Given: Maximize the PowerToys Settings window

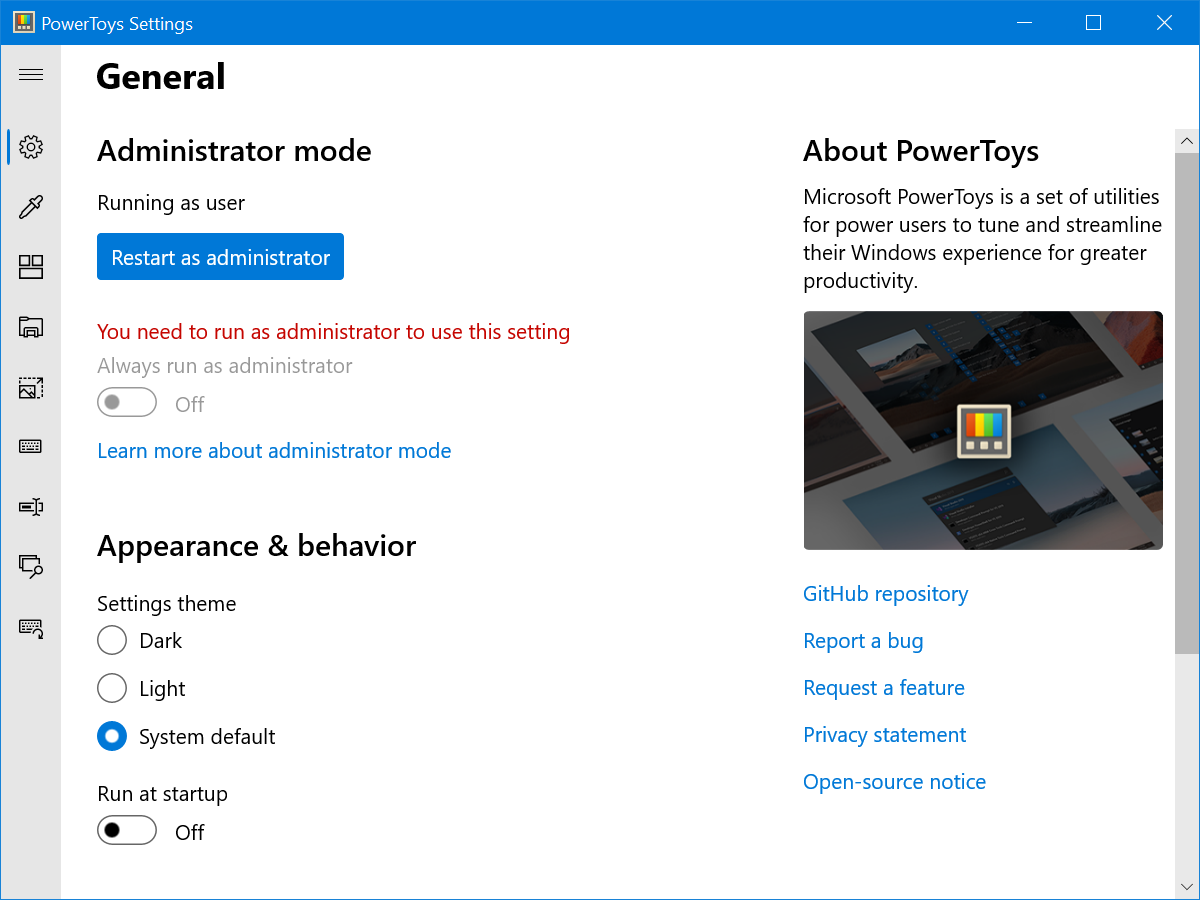Looking at the screenshot, I should click(1093, 23).
